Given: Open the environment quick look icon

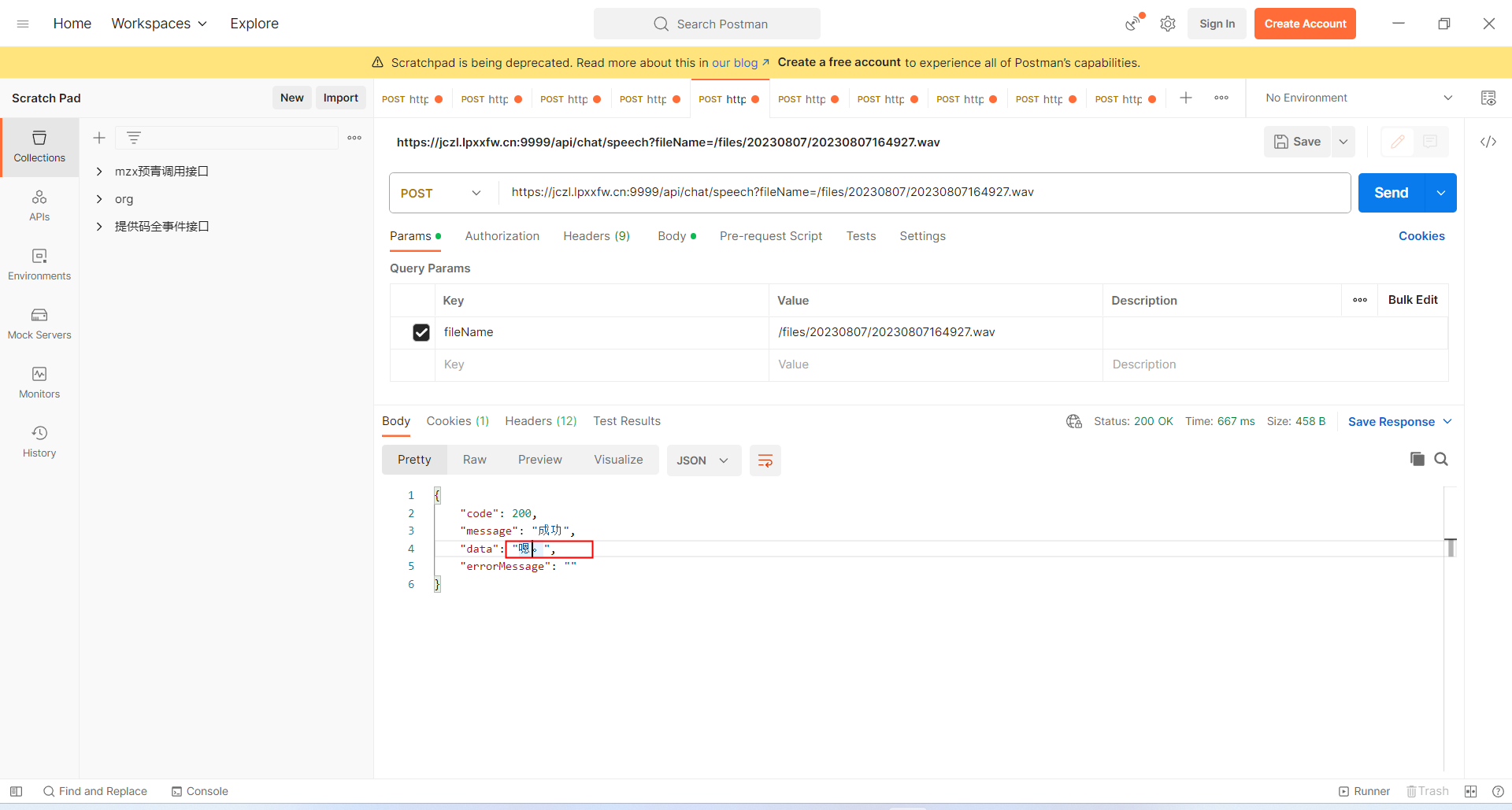Looking at the screenshot, I should click(x=1488, y=98).
